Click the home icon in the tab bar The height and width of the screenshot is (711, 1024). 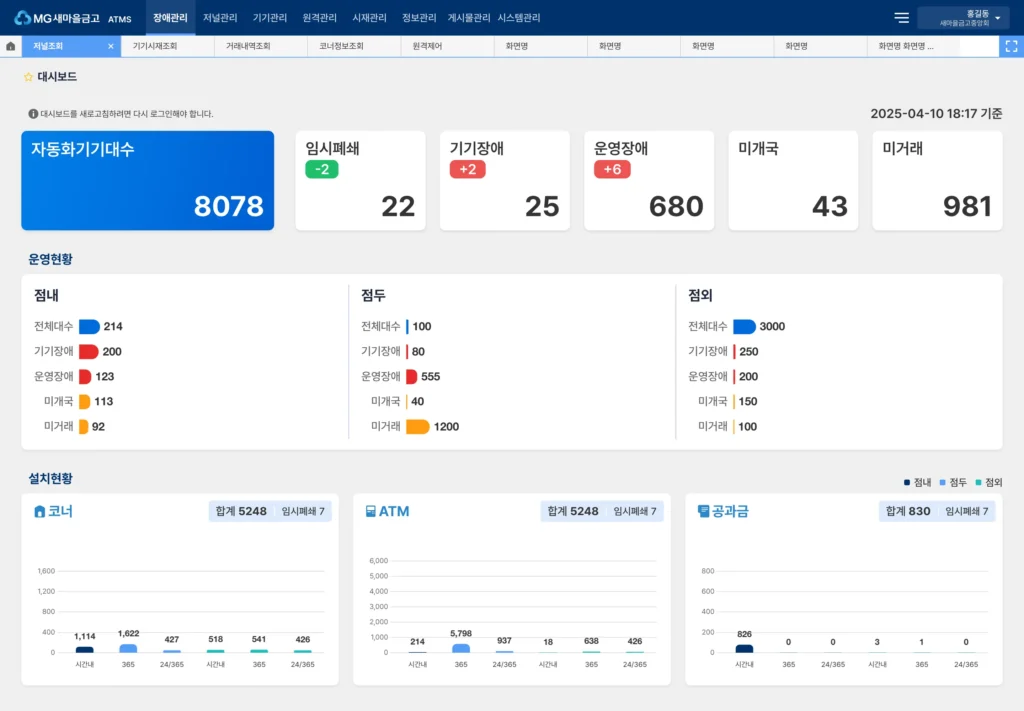pyautogui.click(x=10, y=46)
